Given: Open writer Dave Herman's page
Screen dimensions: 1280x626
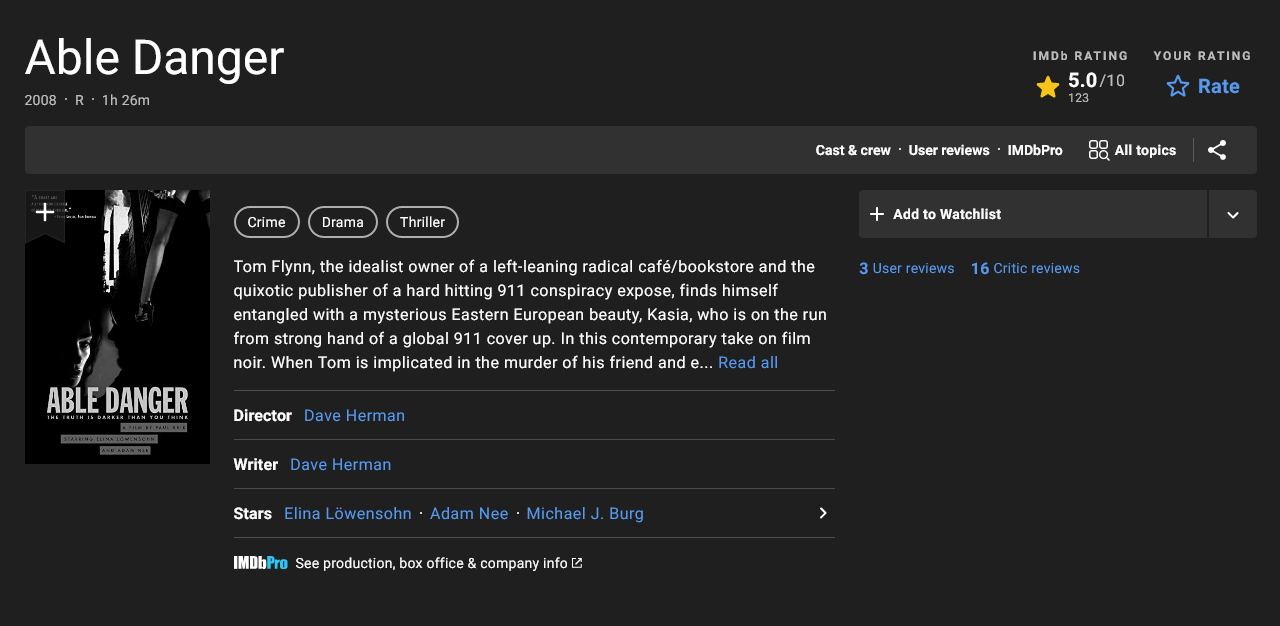Looking at the screenshot, I should 340,464.
